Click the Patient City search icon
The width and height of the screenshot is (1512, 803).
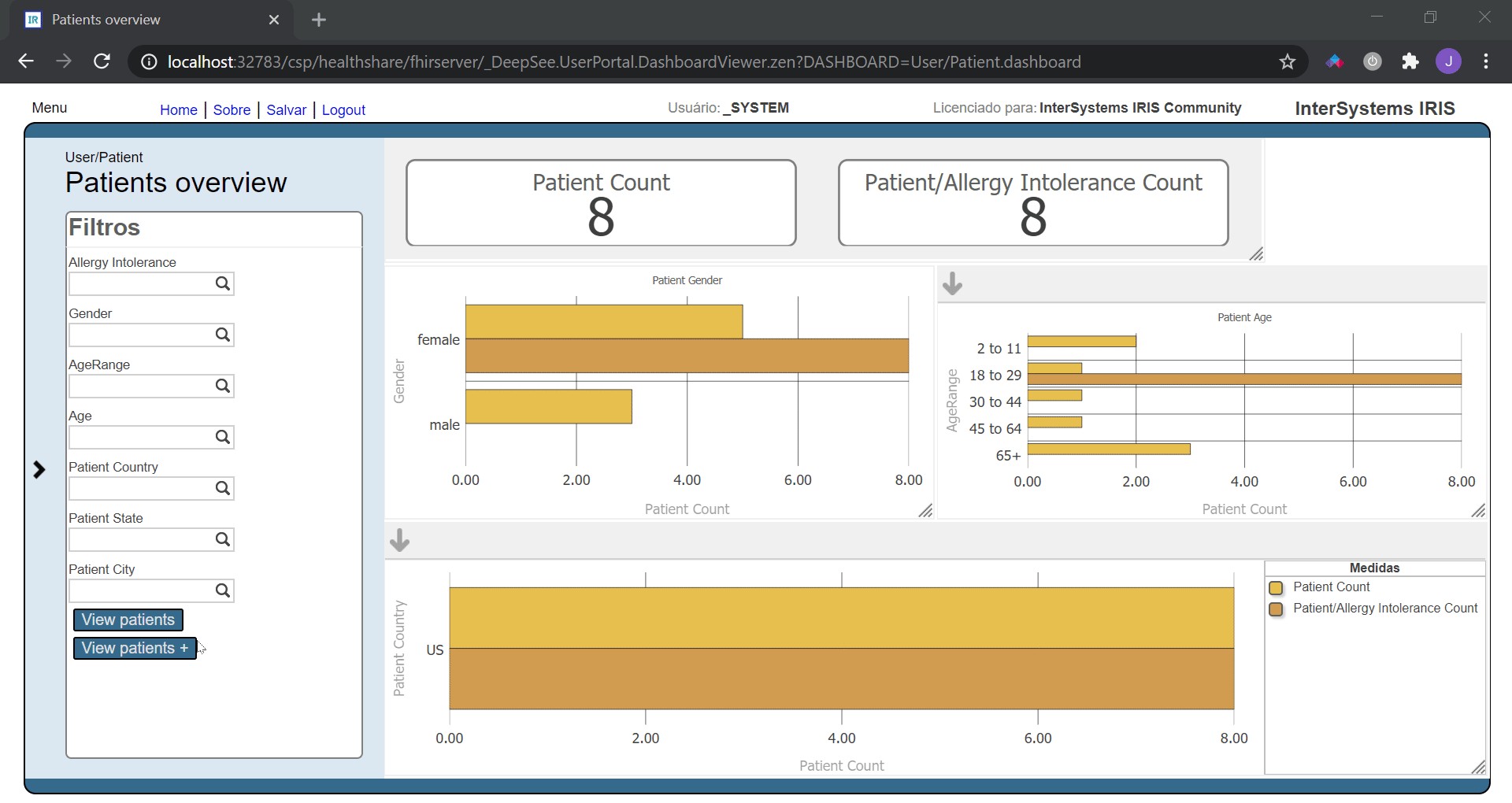(x=223, y=590)
